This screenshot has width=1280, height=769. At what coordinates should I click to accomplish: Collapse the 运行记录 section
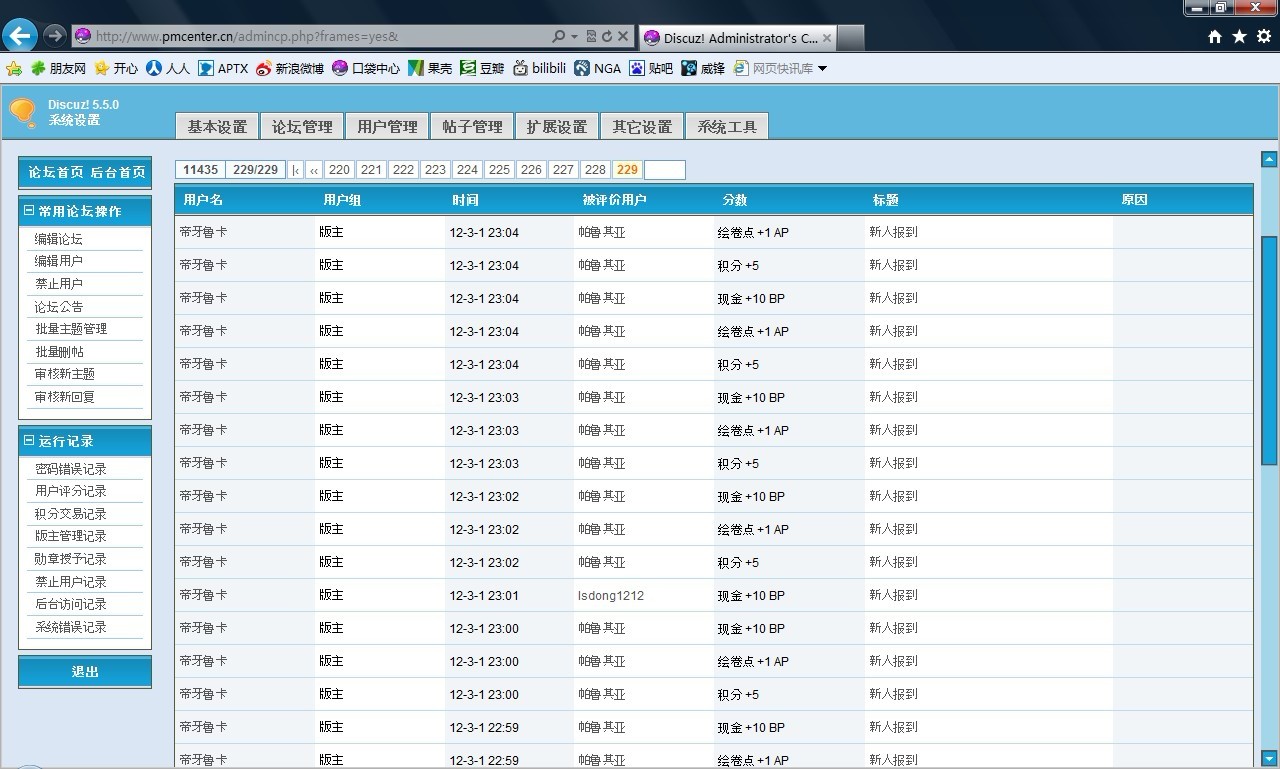29,441
